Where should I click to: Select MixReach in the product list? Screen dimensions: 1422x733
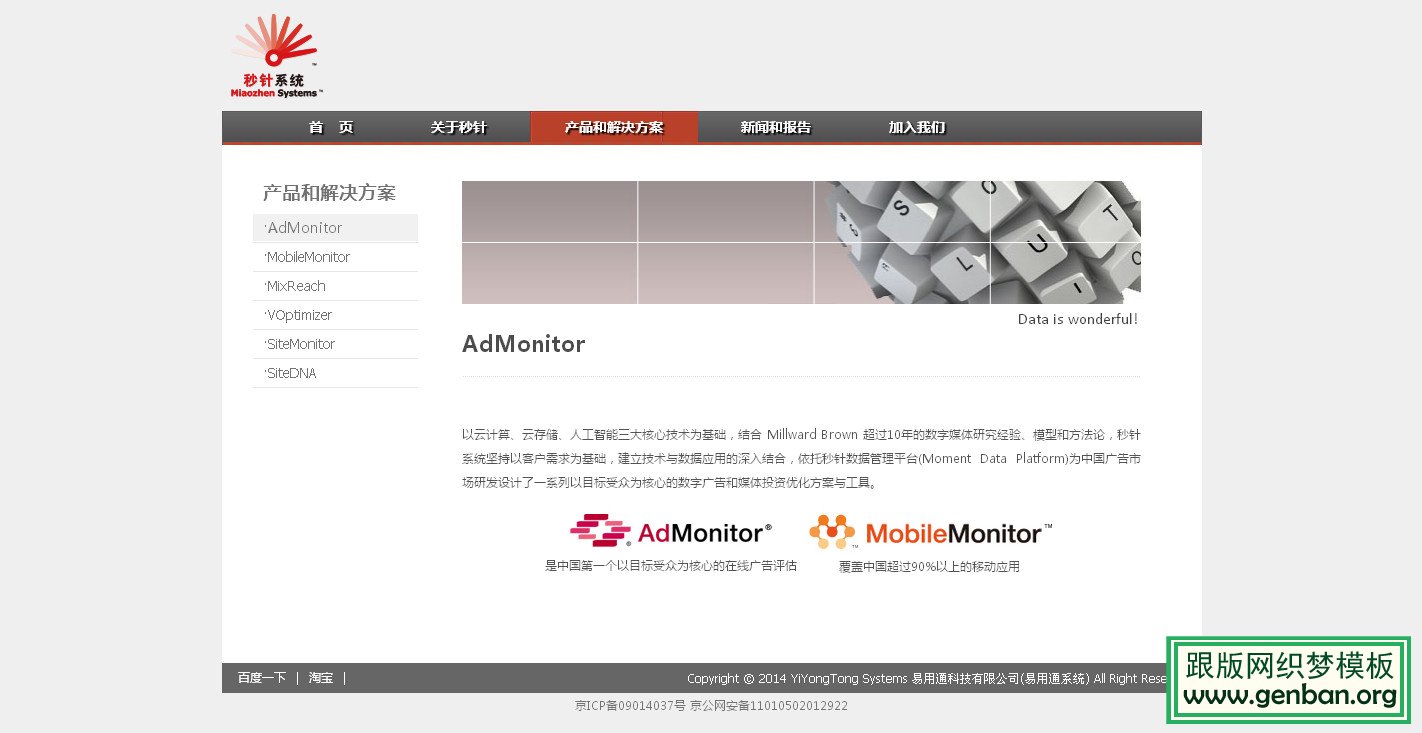[294, 286]
